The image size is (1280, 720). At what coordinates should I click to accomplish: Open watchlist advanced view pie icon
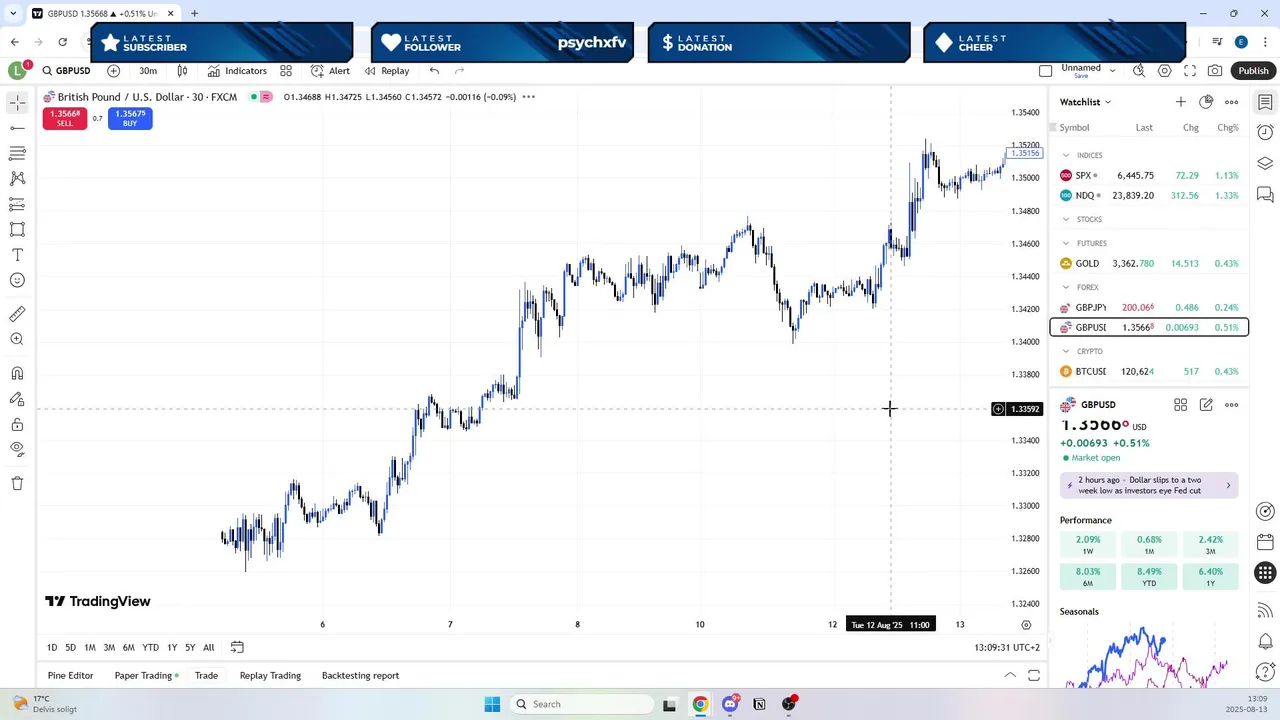coord(1206,102)
